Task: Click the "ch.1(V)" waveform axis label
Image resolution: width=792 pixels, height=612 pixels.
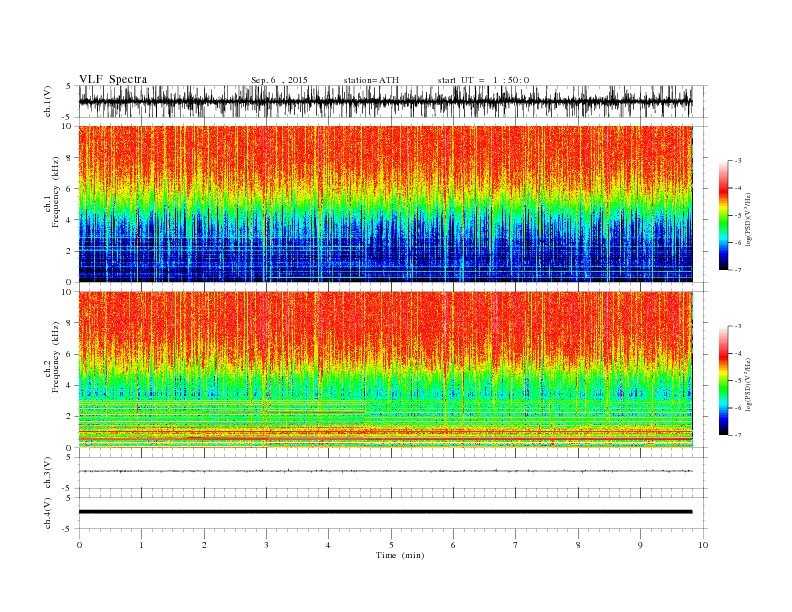Action: point(47,101)
